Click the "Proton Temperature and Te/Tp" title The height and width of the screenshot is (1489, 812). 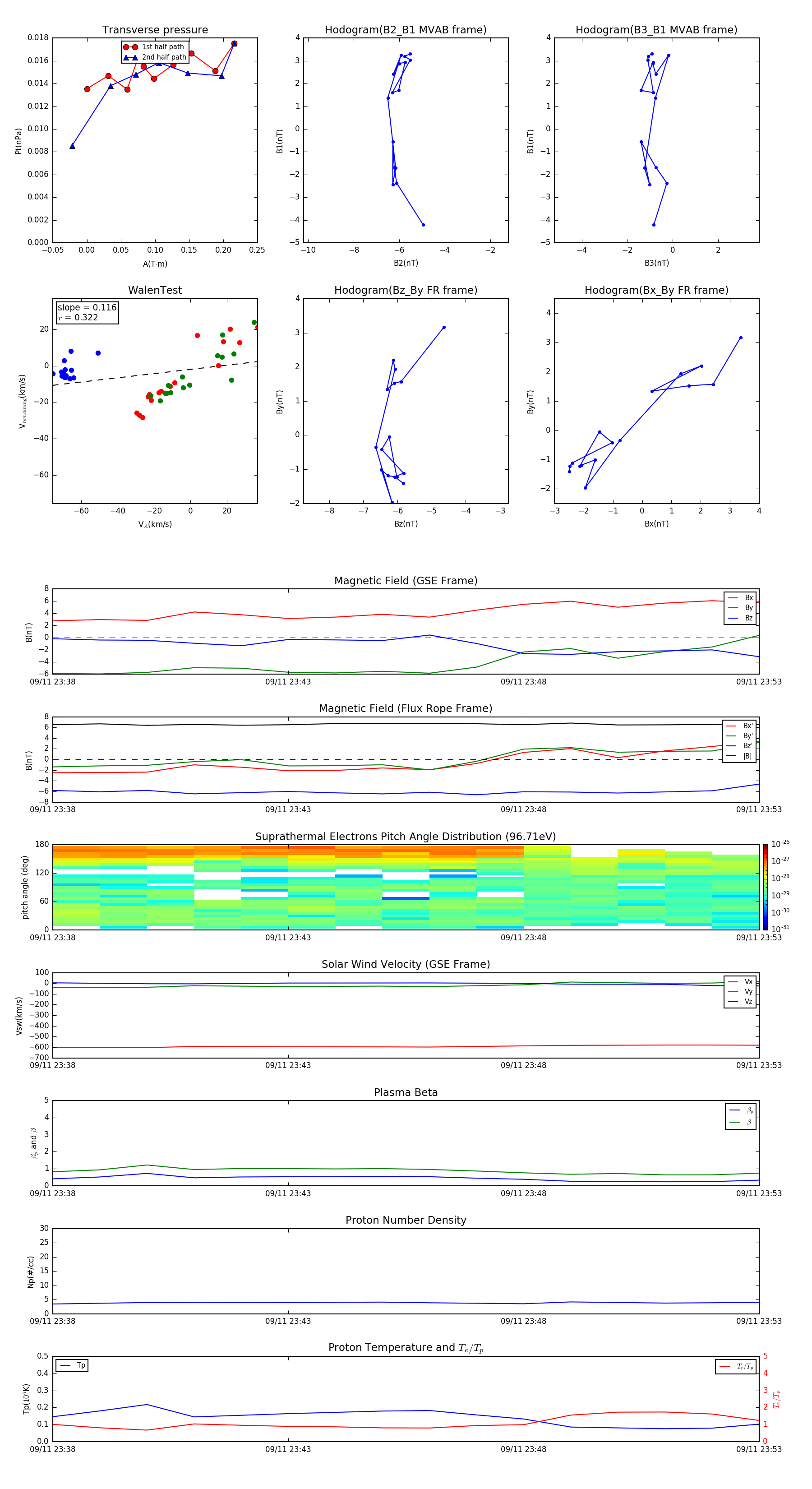tap(406, 1348)
